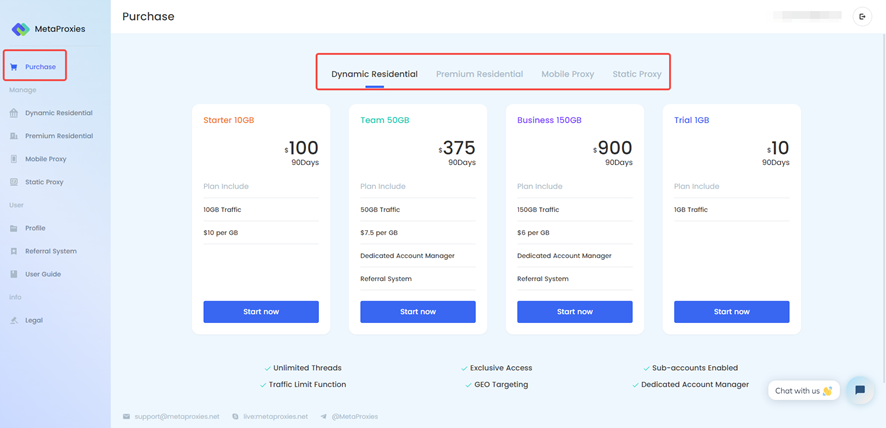886x428 pixels.
Task: Click the Legal gavel icon
Action: (x=14, y=321)
